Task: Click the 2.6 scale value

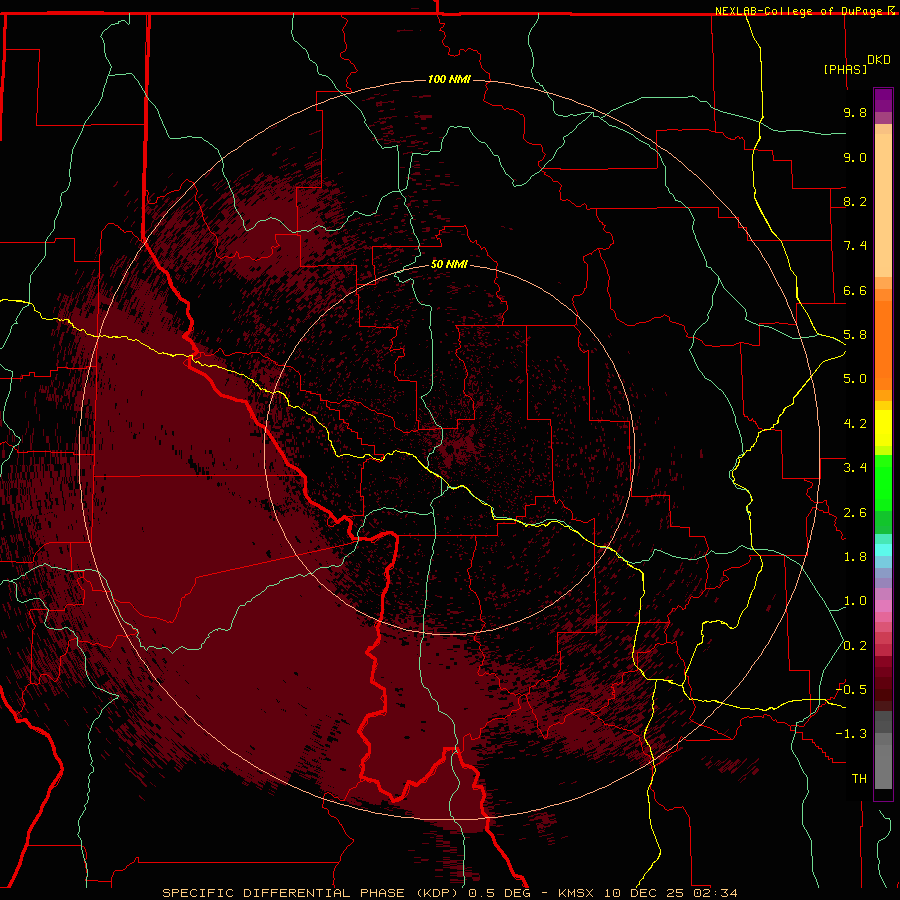Action: [855, 513]
